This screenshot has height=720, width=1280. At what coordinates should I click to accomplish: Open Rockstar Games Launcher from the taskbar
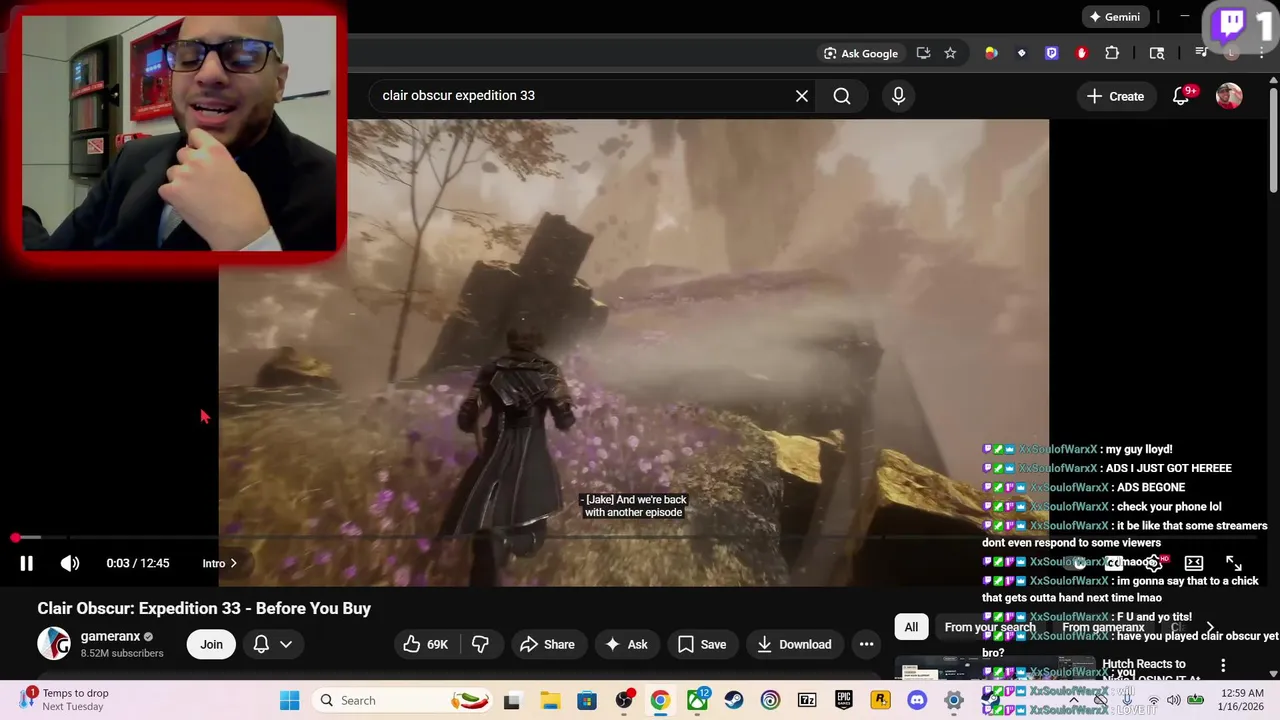pyautogui.click(x=880, y=700)
